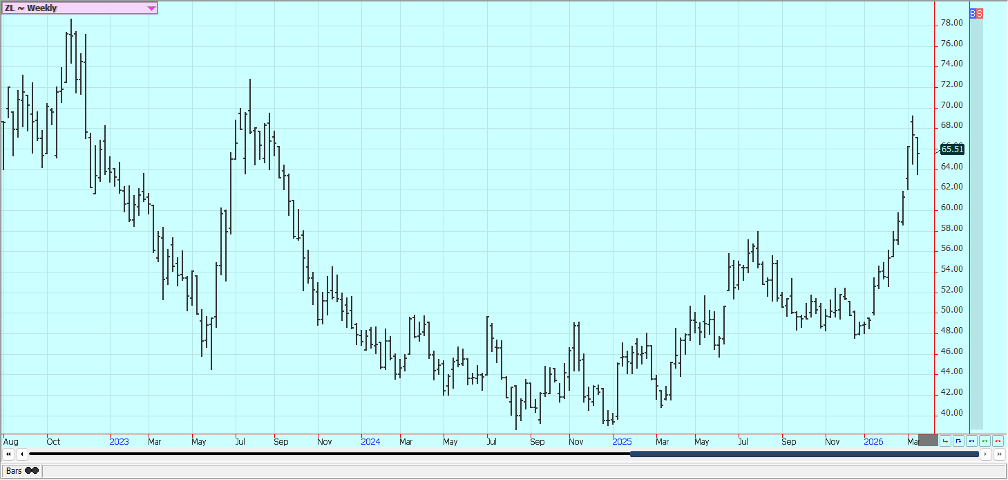Toggle the rightmost red spacing icon
The width and height of the screenshot is (1008, 480).
pos(997,440)
